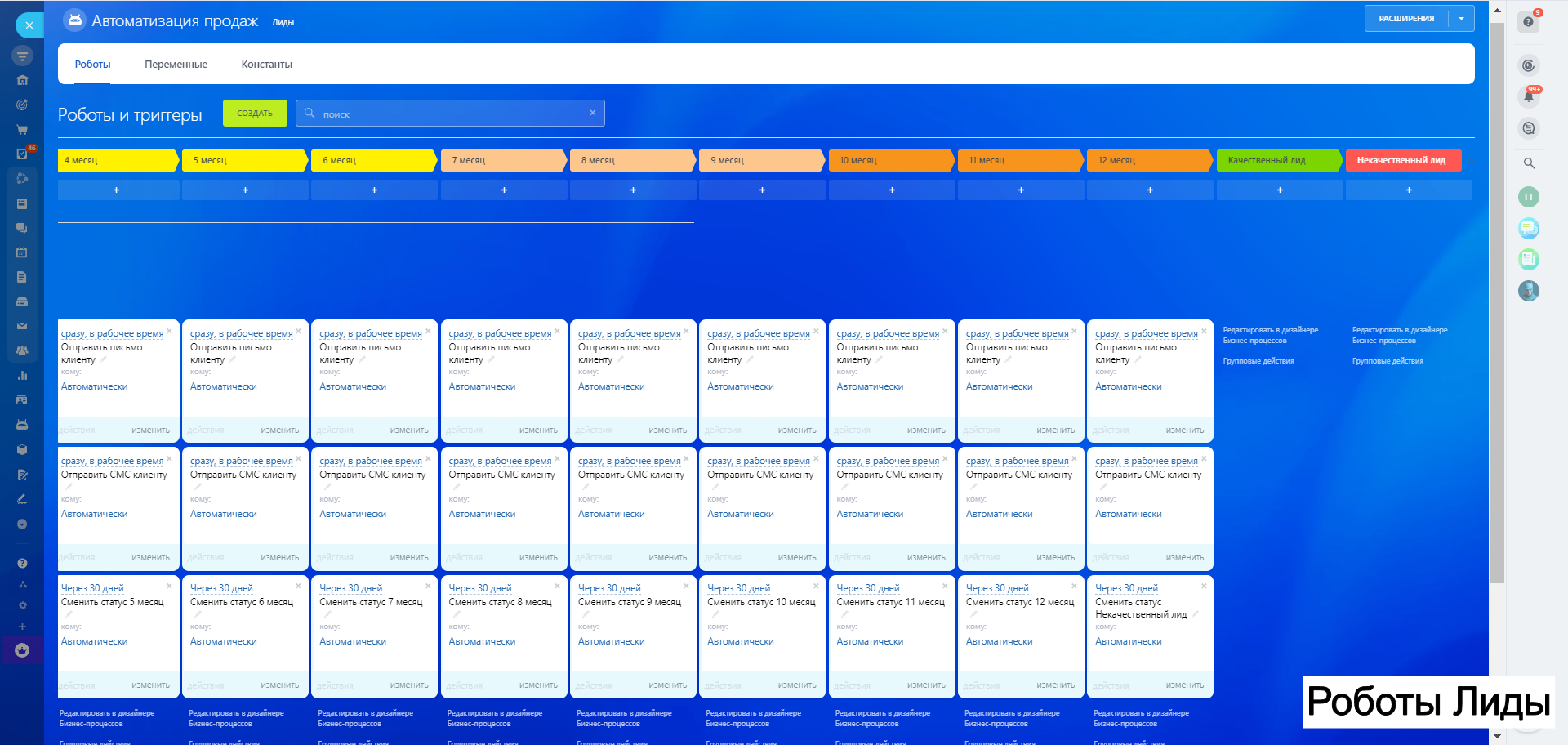Click scrollbar down arrow at right
Screen dimensions: 1568x745
(x=1497, y=736)
